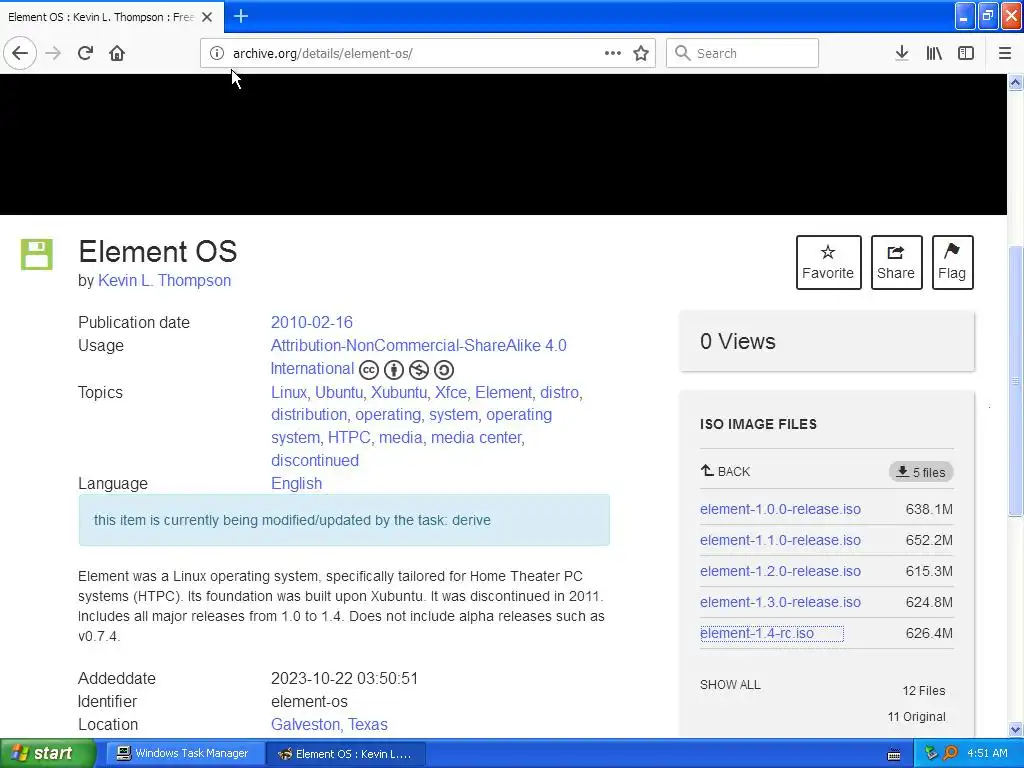
Task: Open the browser home page
Action: click(117, 53)
